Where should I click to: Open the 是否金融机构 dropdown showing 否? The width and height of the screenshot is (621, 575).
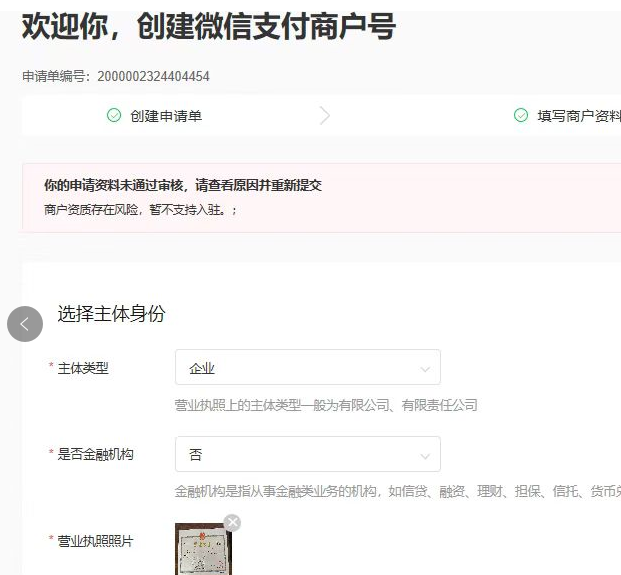(x=308, y=454)
